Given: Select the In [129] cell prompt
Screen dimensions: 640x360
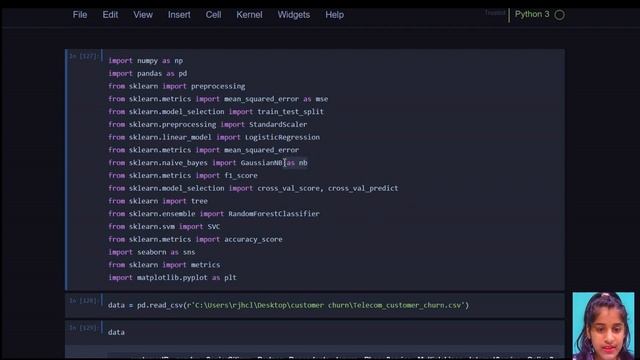Looking at the screenshot, I should click(x=83, y=328).
